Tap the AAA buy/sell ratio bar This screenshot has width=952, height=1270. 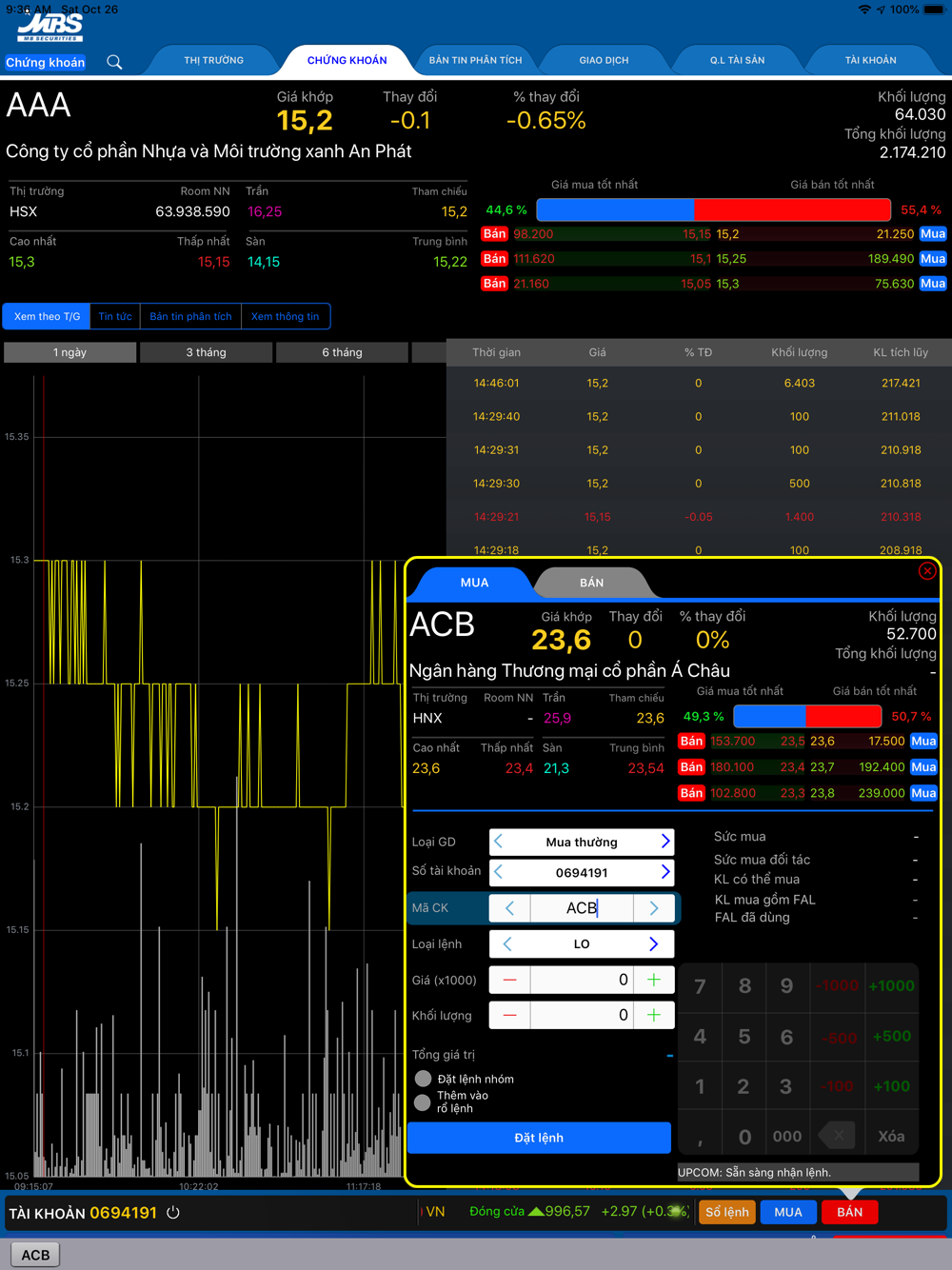click(x=713, y=209)
